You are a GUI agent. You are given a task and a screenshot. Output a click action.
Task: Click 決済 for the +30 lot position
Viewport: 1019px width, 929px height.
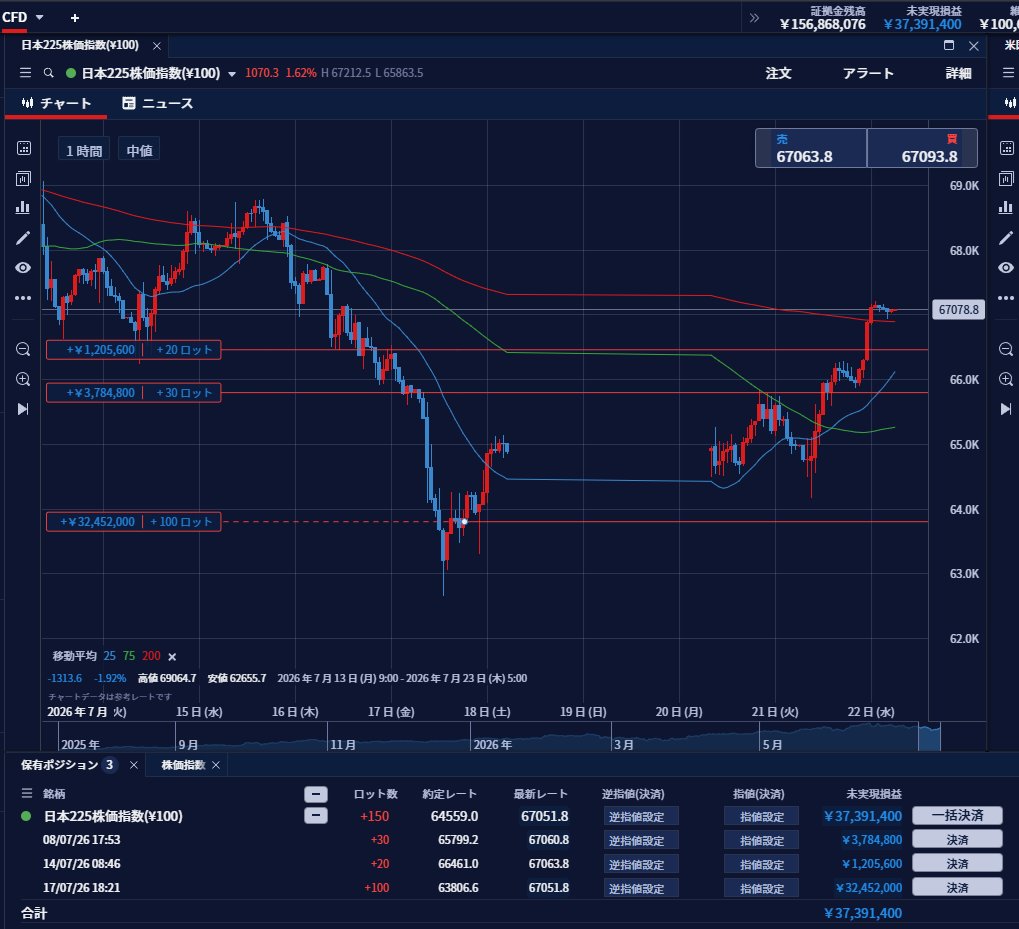(957, 839)
